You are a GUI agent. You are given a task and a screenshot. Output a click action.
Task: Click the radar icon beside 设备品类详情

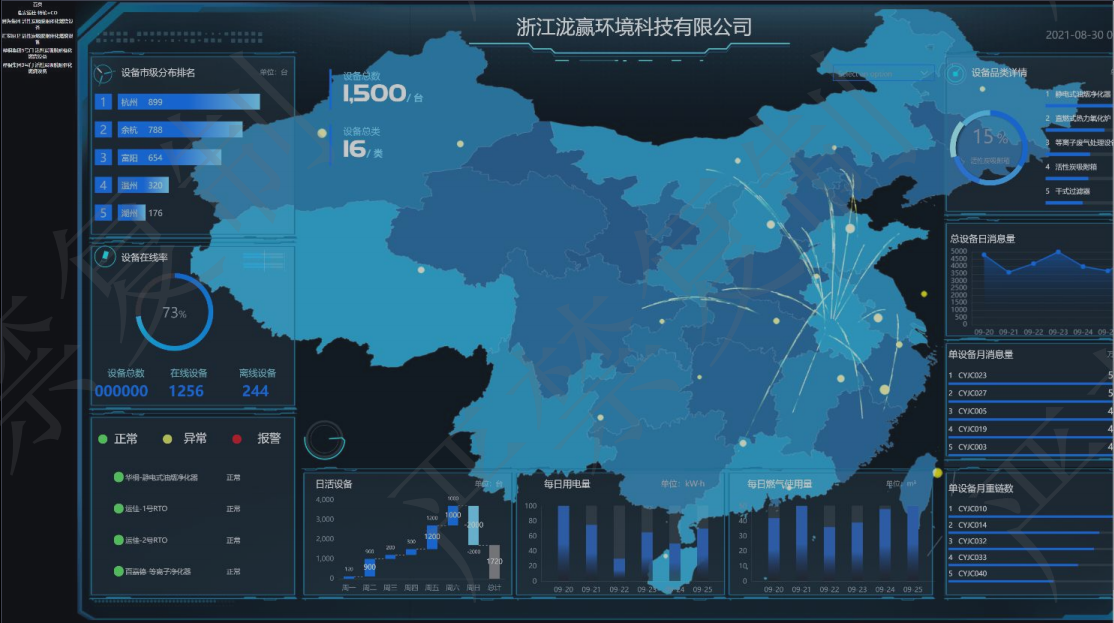pos(956,72)
